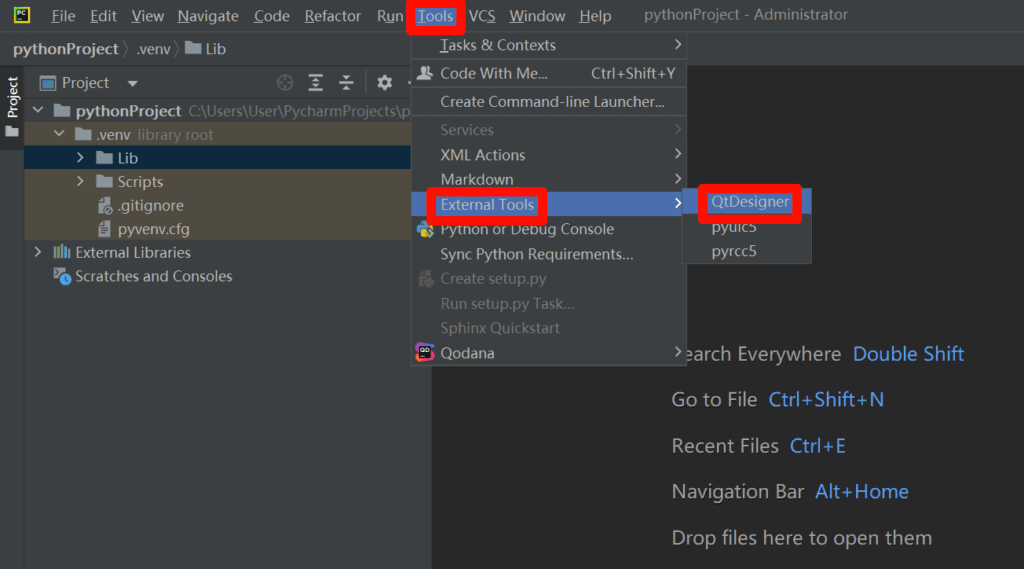
Task: Click the Drop files here to open them text
Action: click(801, 538)
